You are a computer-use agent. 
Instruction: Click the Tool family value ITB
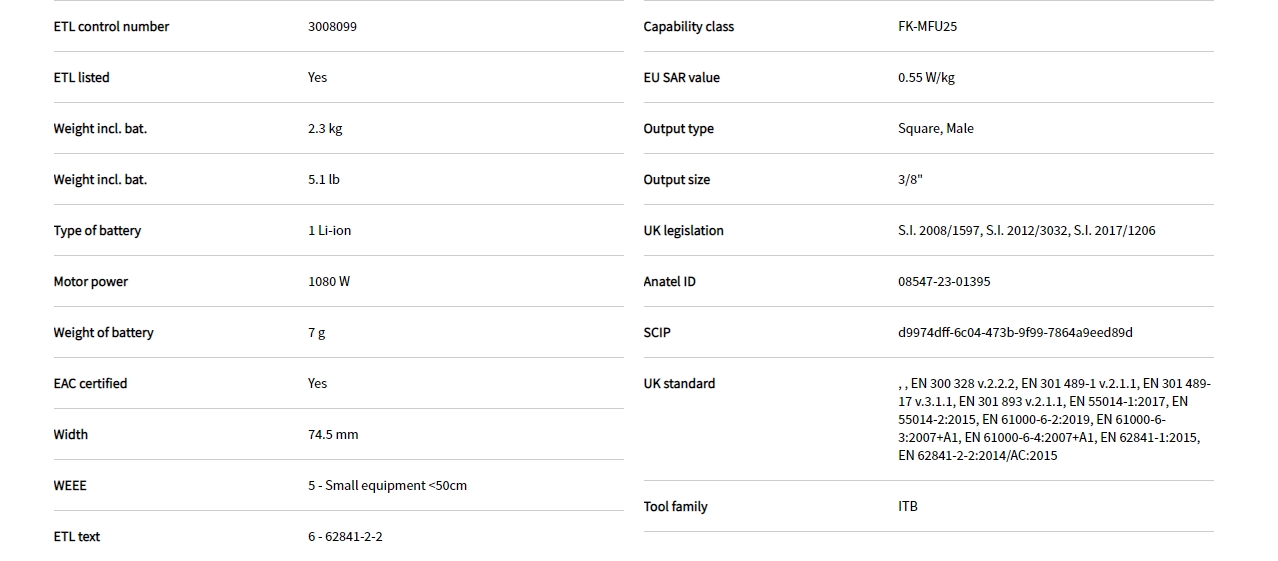click(907, 507)
